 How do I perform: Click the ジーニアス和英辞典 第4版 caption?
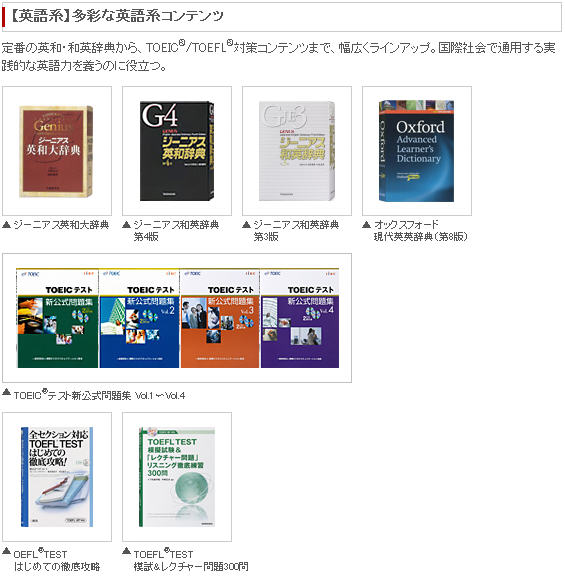[x=176, y=231]
